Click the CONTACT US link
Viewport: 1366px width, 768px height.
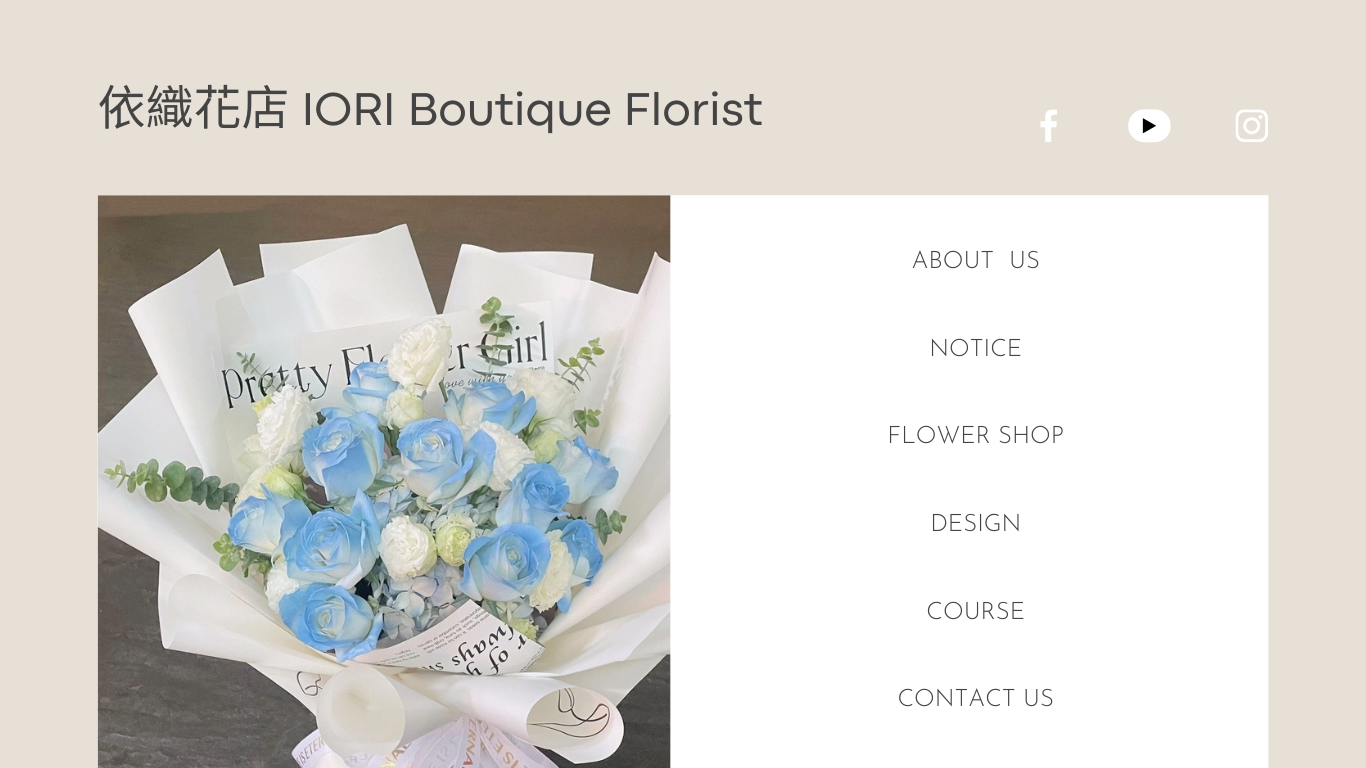(x=976, y=699)
